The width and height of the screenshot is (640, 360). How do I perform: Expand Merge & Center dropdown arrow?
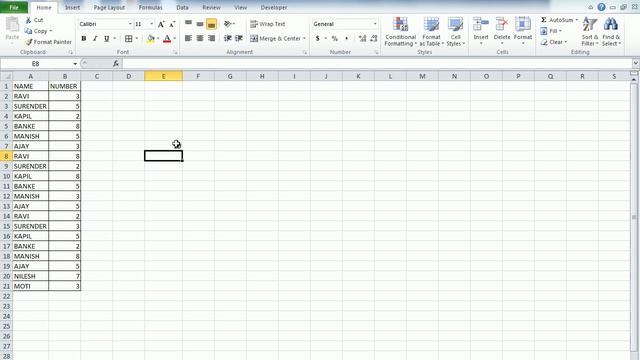tap(304, 38)
